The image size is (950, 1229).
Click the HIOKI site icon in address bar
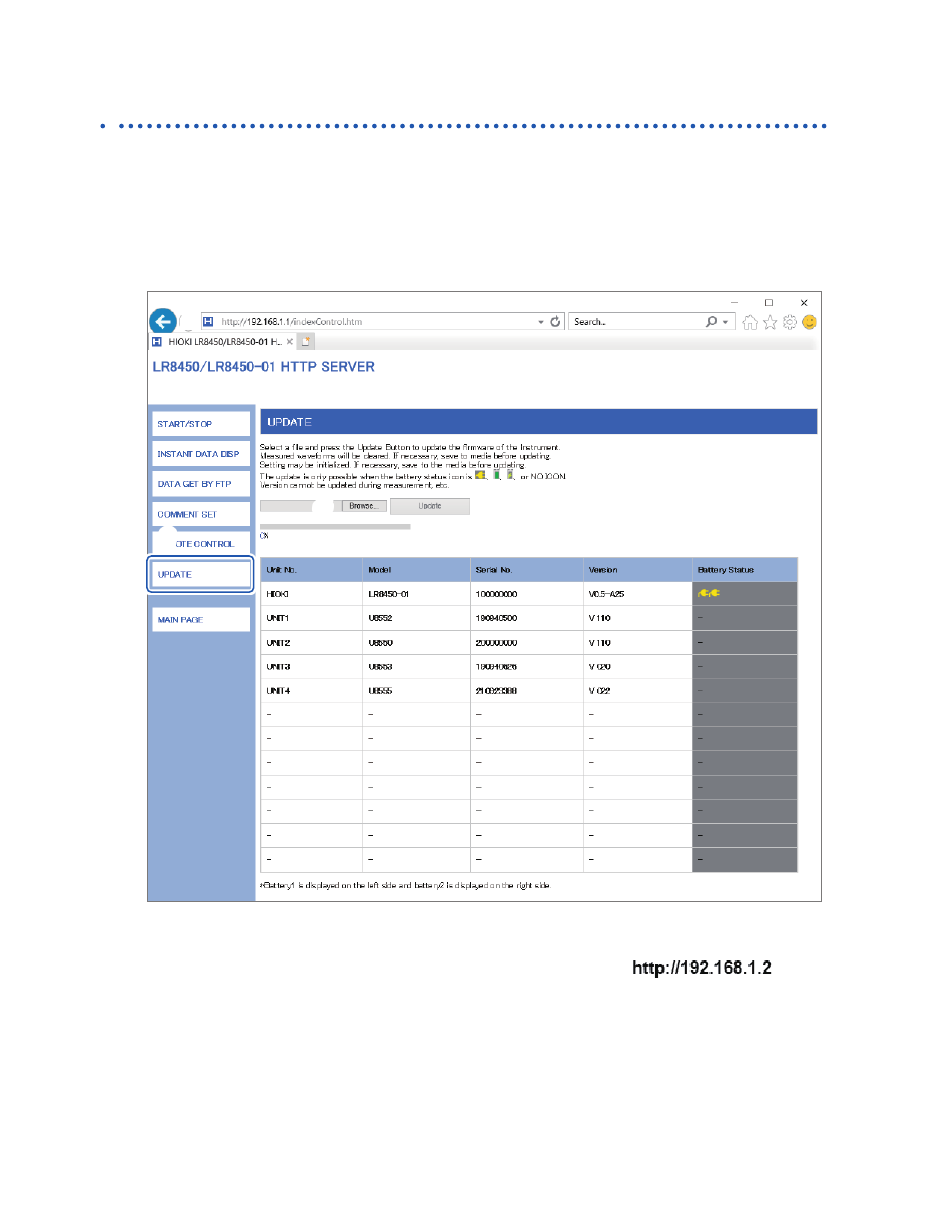pos(208,322)
